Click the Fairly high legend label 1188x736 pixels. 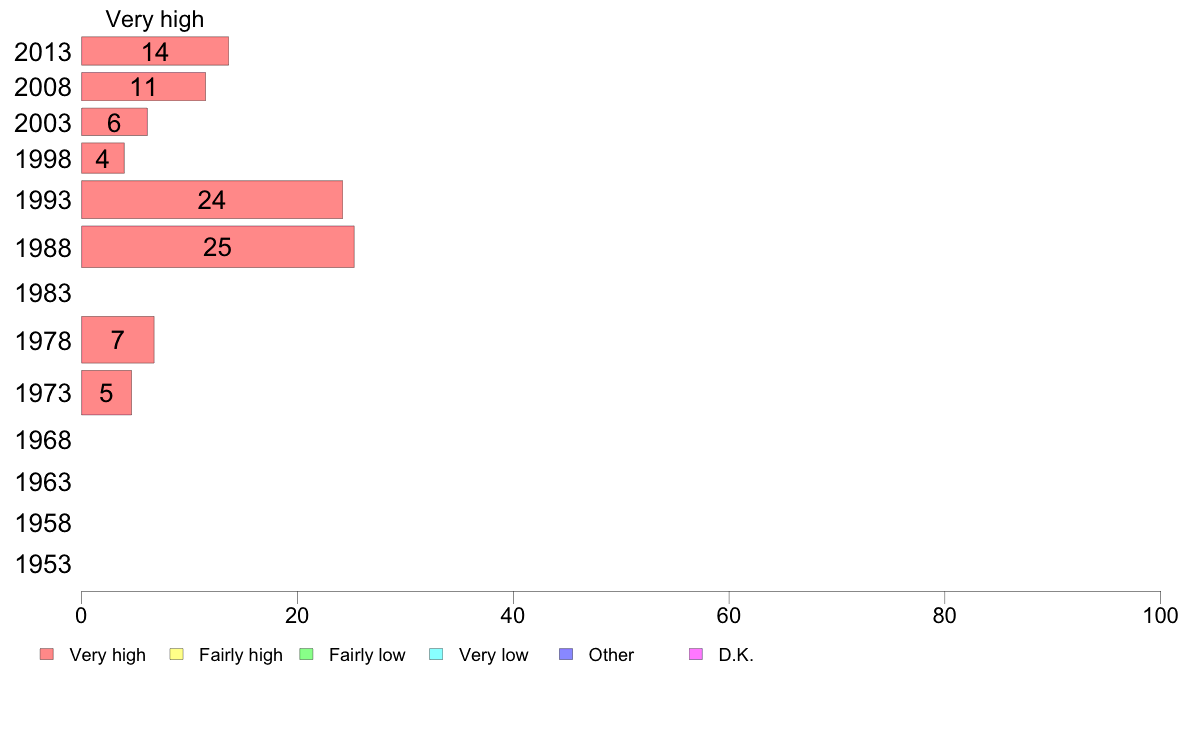241,655
